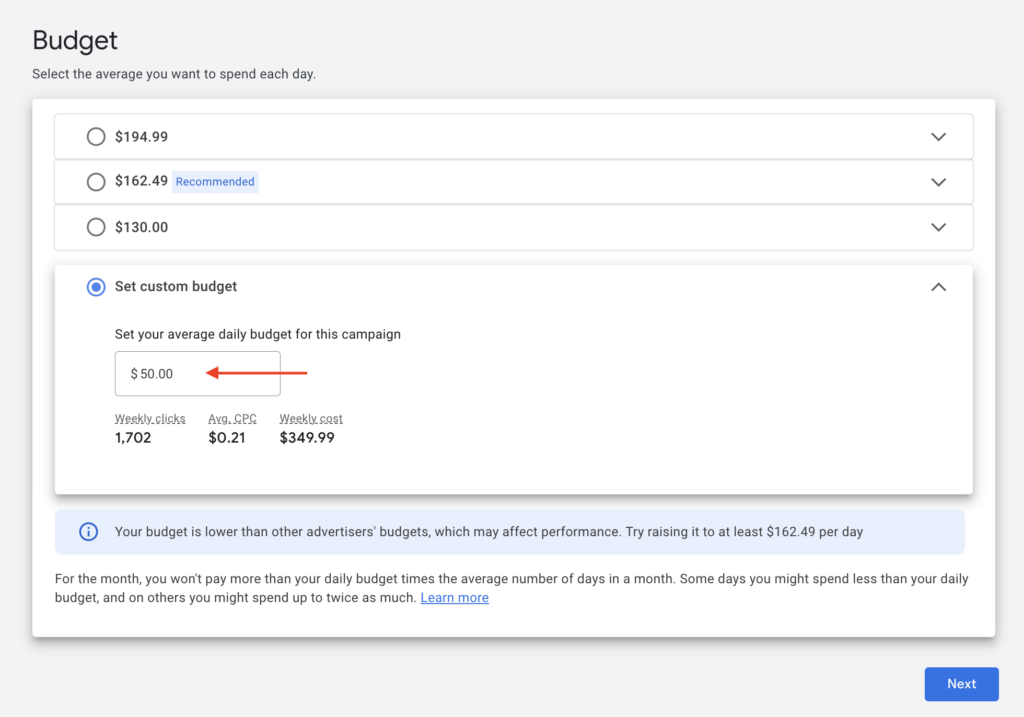Click the Budget page heading
This screenshot has width=1024, height=717.
click(75, 41)
